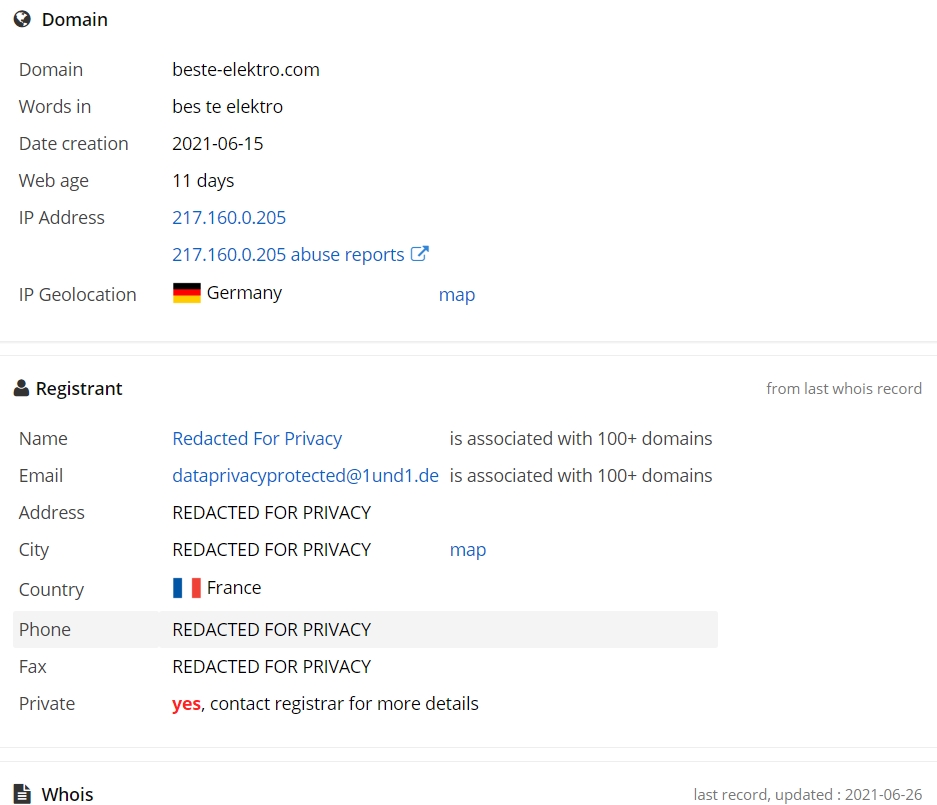This screenshot has width=937, height=805.
Task: Open the map link in the City row
Action: pyautogui.click(x=467, y=550)
